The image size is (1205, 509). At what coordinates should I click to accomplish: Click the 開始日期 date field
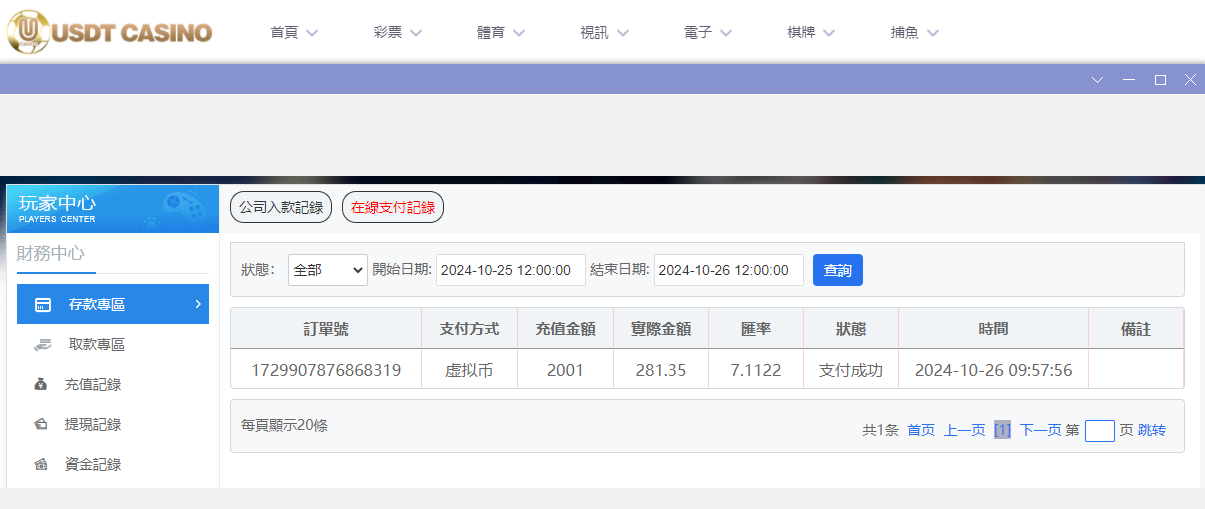click(511, 270)
